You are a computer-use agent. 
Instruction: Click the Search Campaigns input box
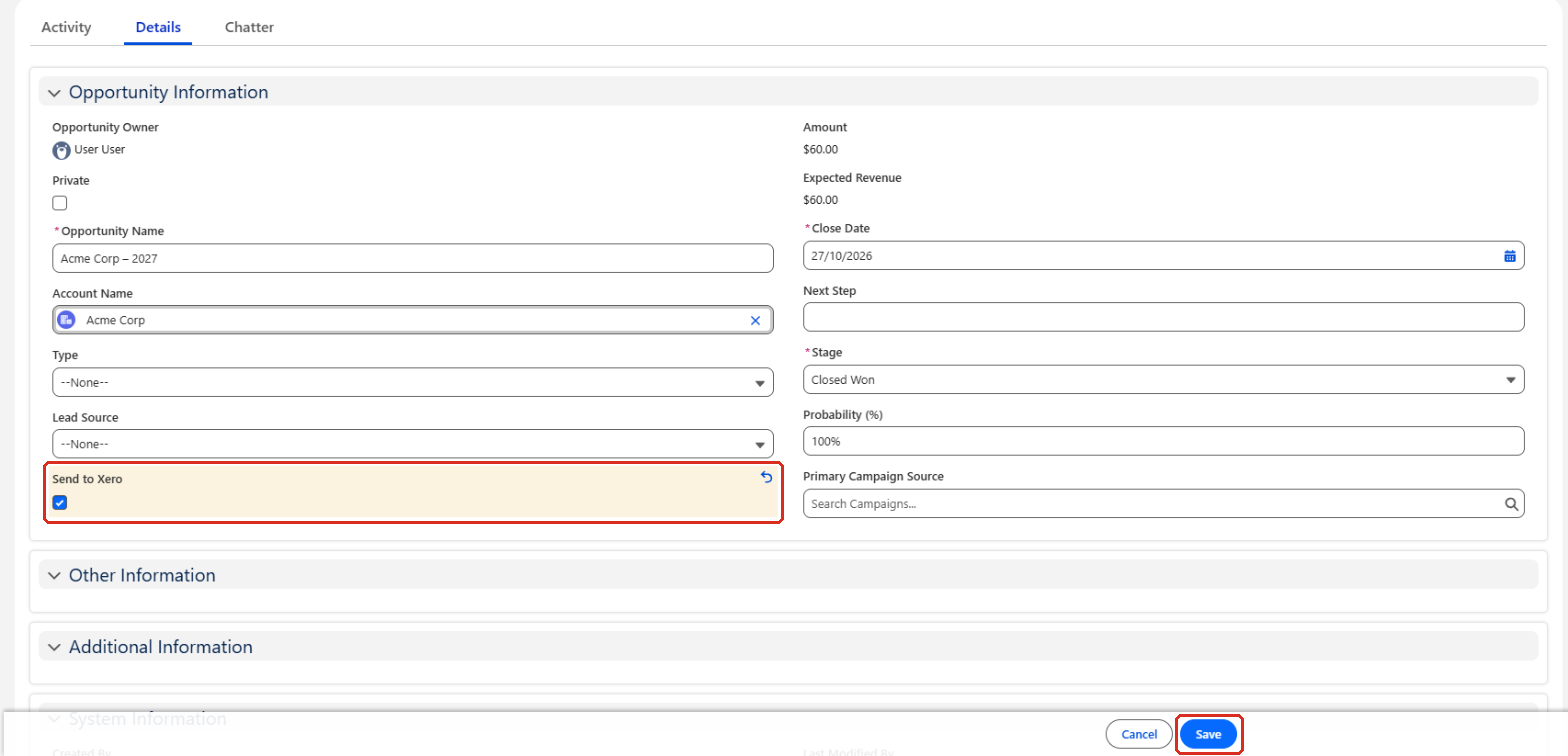tap(1164, 504)
